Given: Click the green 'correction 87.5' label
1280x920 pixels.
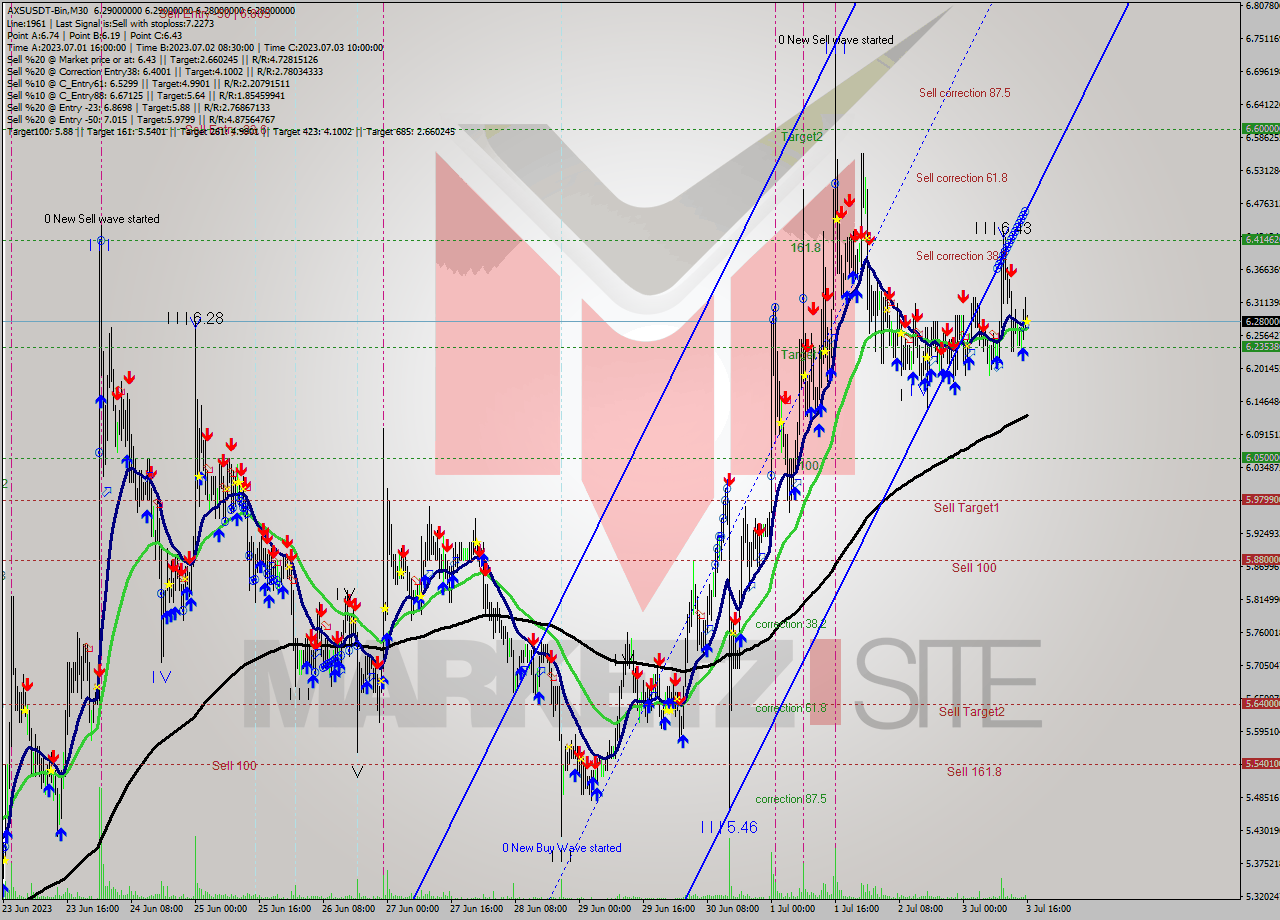Looking at the screenshot, I should pyautogui.click(x=790, y=799).
